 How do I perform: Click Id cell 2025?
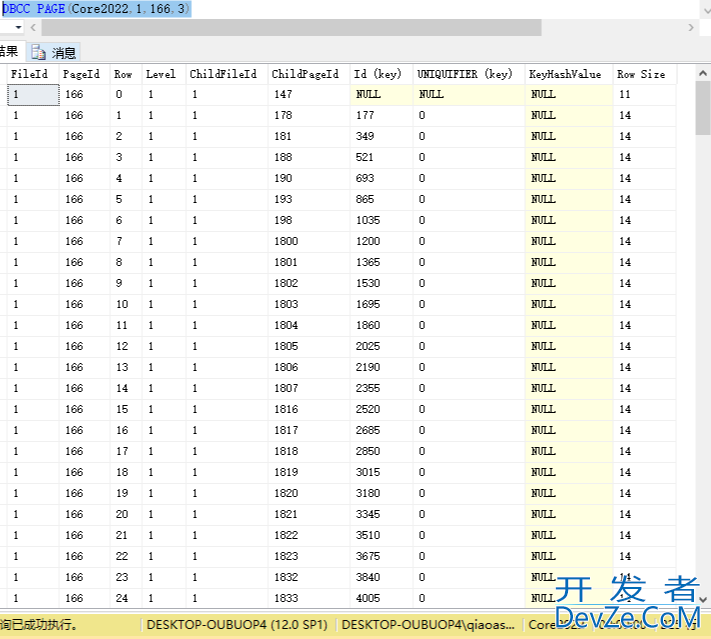[x=381, y=346]
